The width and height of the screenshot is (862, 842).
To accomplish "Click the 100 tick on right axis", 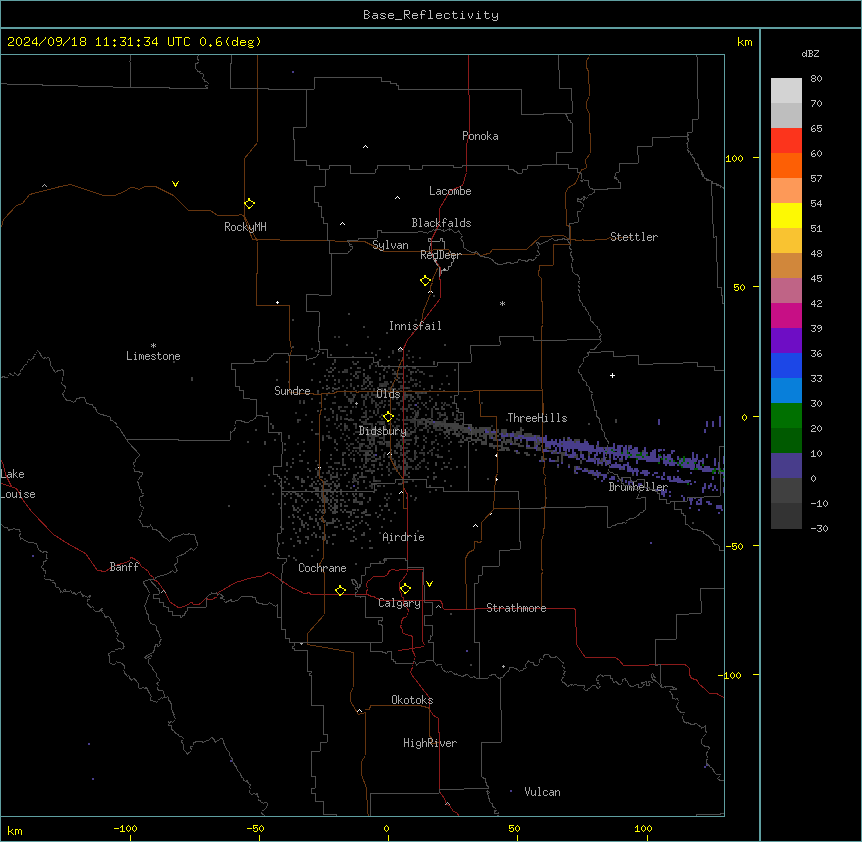I will point(734,158).
